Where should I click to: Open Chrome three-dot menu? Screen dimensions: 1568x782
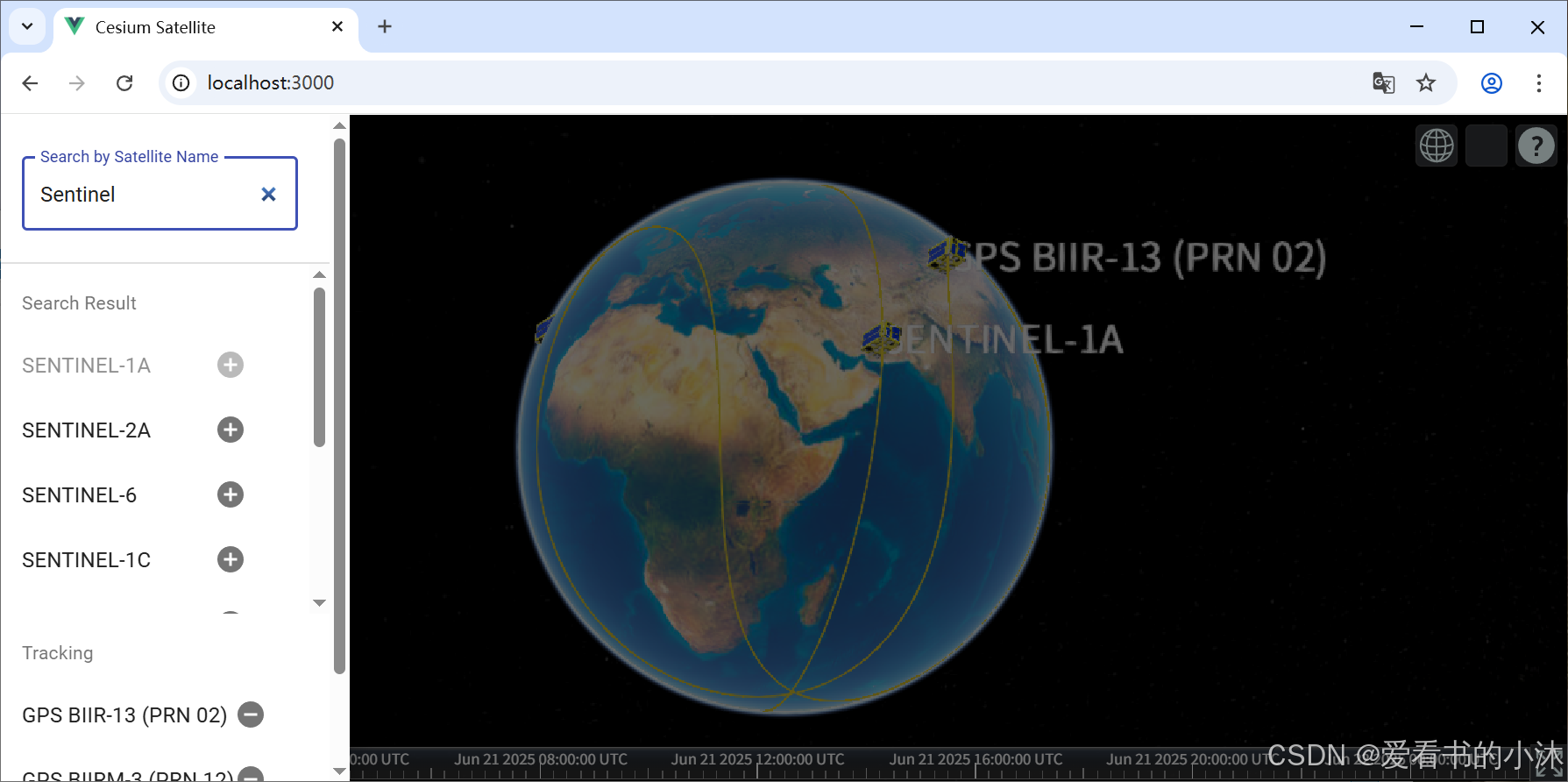click(x=1539, y=82)
